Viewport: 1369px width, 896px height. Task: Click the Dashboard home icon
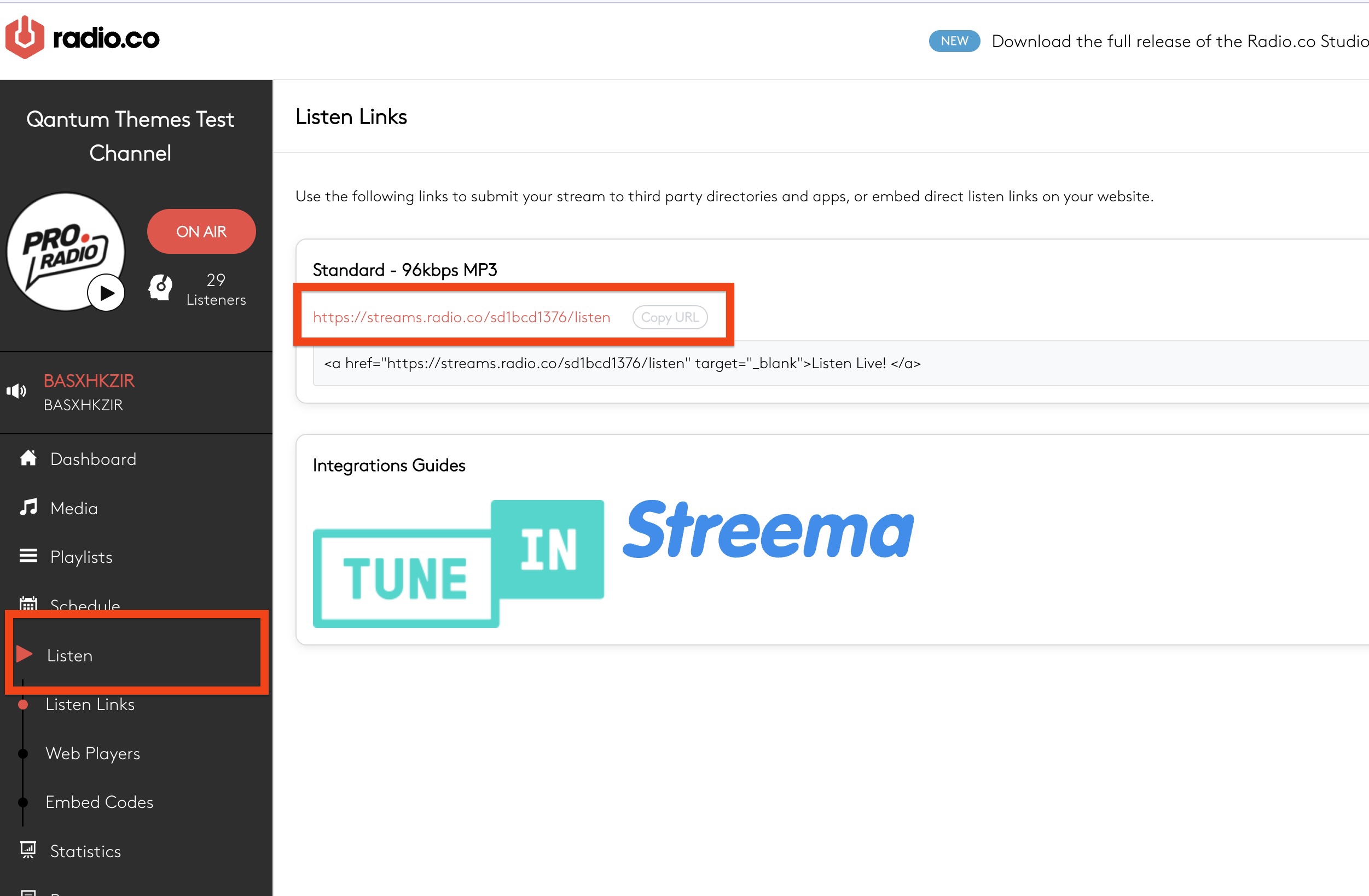coord(28,458)
